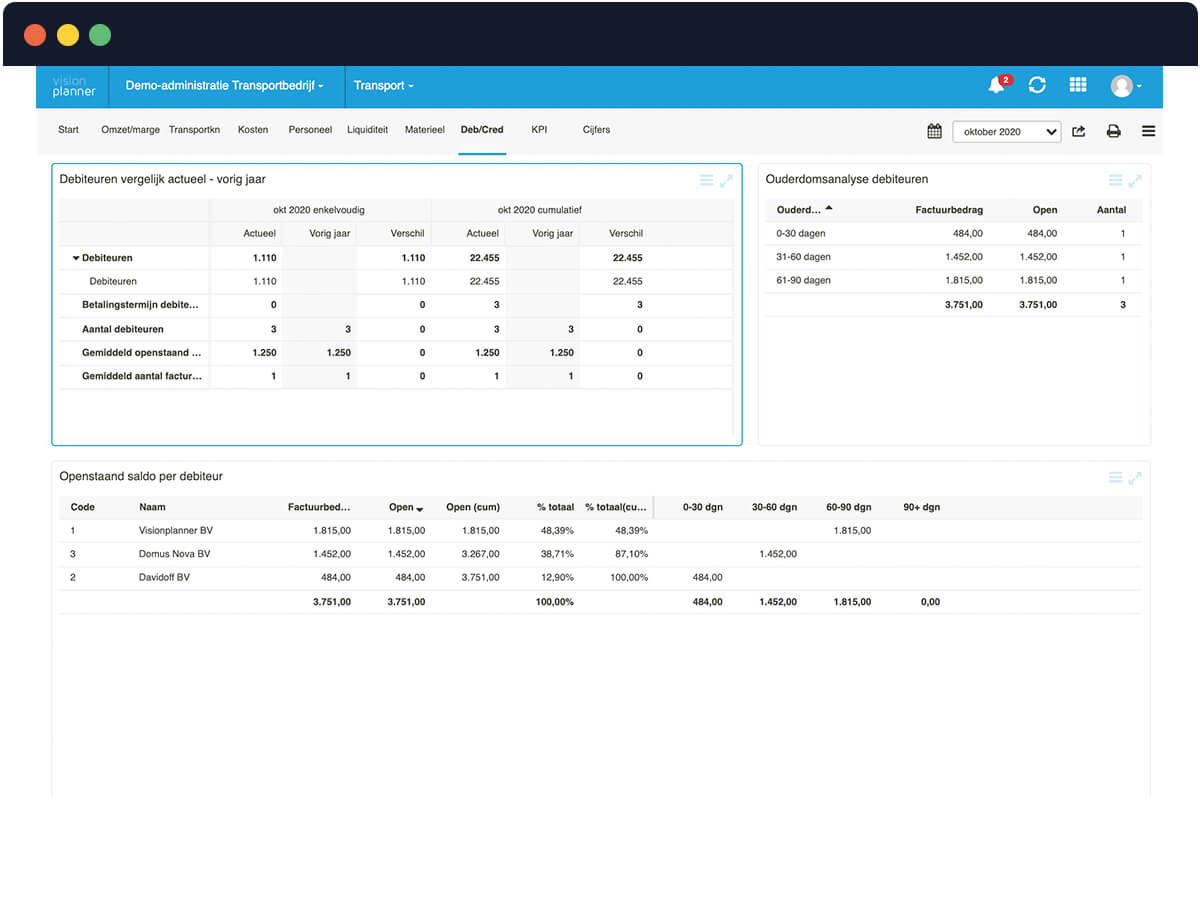Viewport: 1200px width, 900px height.
Task: Sort by the Ouderdom column header
Action: coord(804,210)
